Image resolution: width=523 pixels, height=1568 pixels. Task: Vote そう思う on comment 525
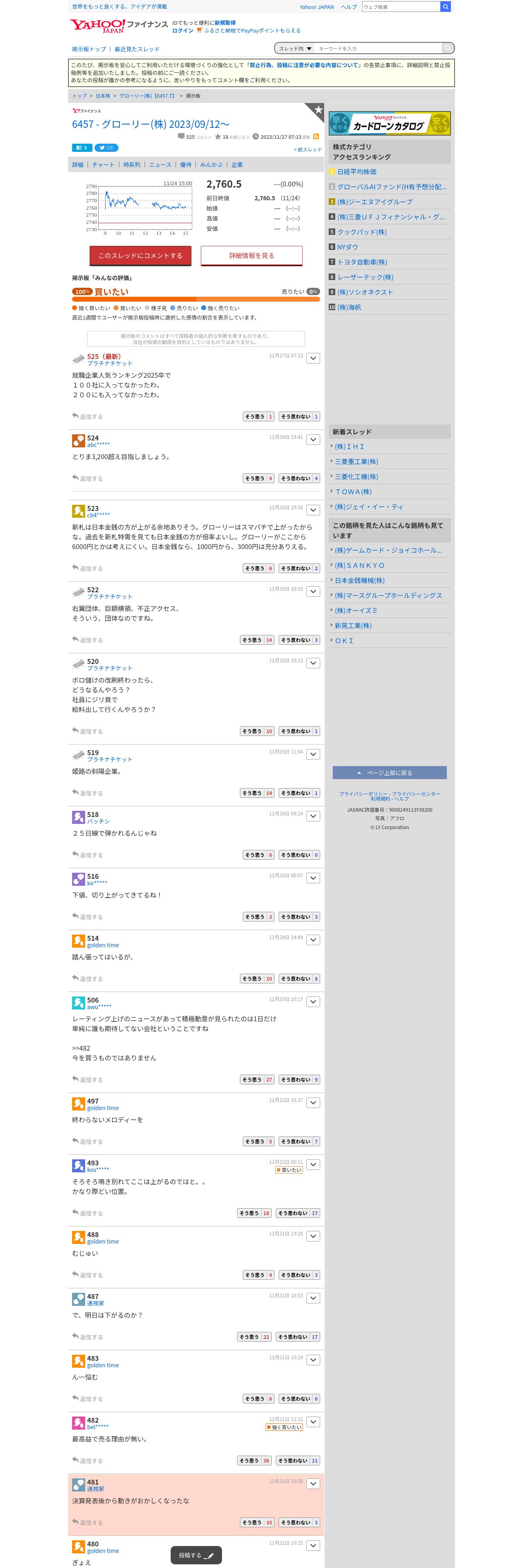[258, 416]
